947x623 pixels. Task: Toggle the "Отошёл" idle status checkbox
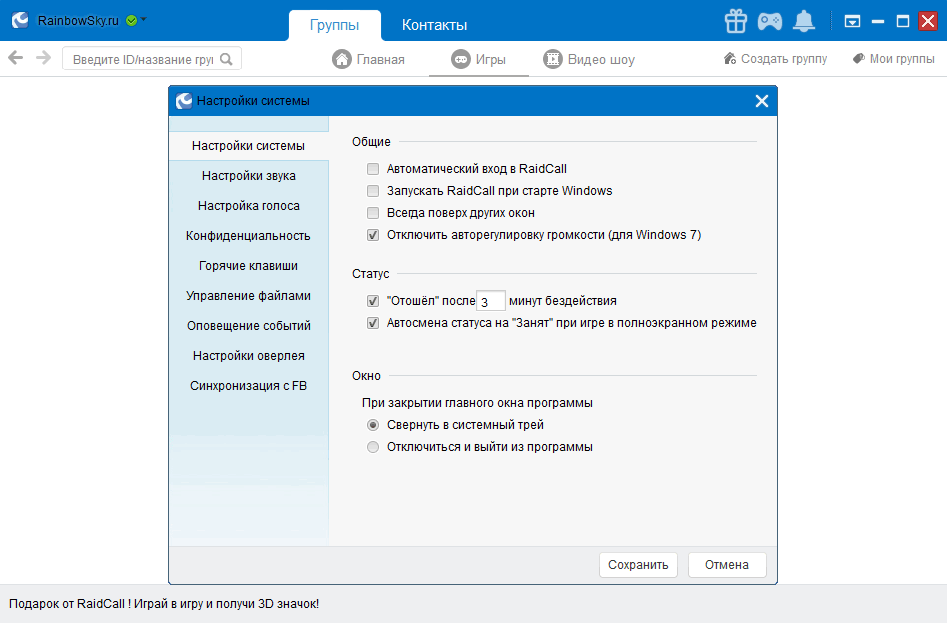(x=373, y=301)
